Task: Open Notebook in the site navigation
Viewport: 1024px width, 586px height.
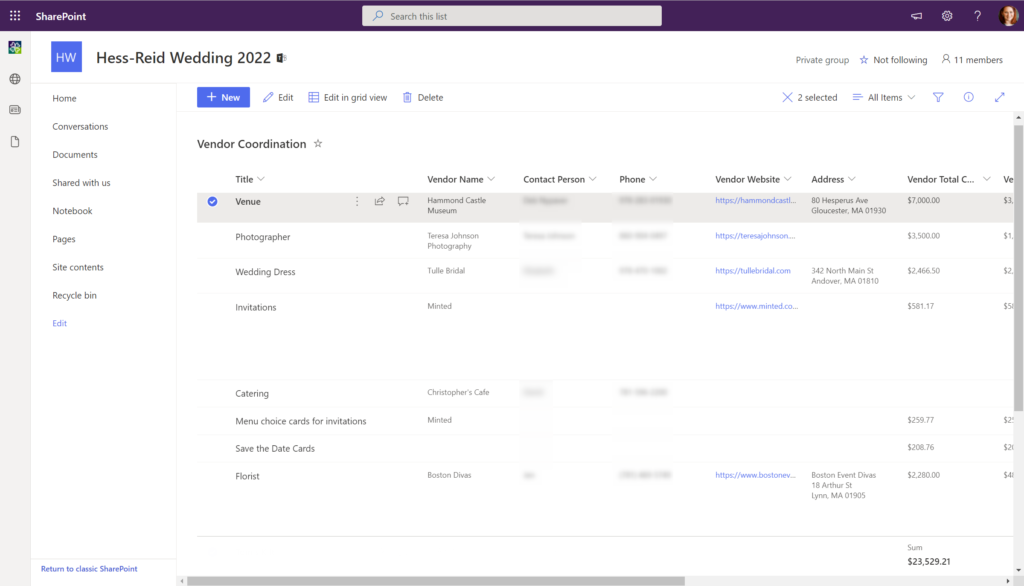Action: click(x=72, y=210)
